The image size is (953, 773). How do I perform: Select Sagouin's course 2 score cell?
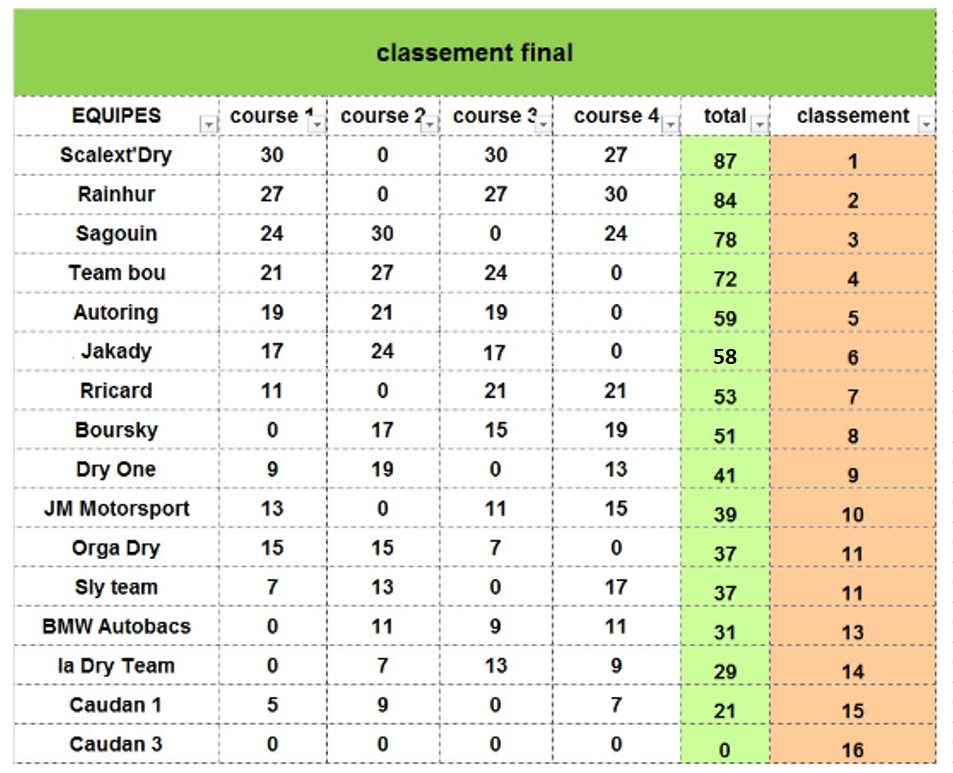click(x=382, y=233)
